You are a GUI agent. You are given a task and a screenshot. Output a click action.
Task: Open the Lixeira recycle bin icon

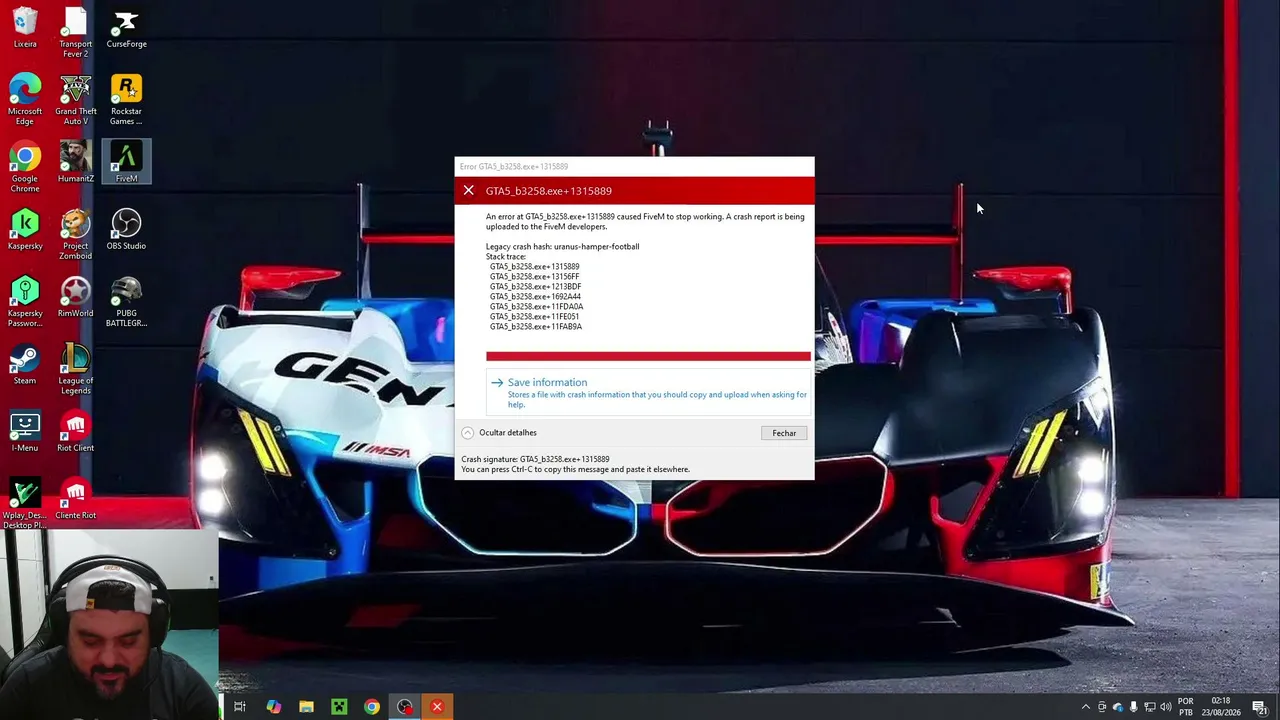pyautogui.click(x=25, y=28)
